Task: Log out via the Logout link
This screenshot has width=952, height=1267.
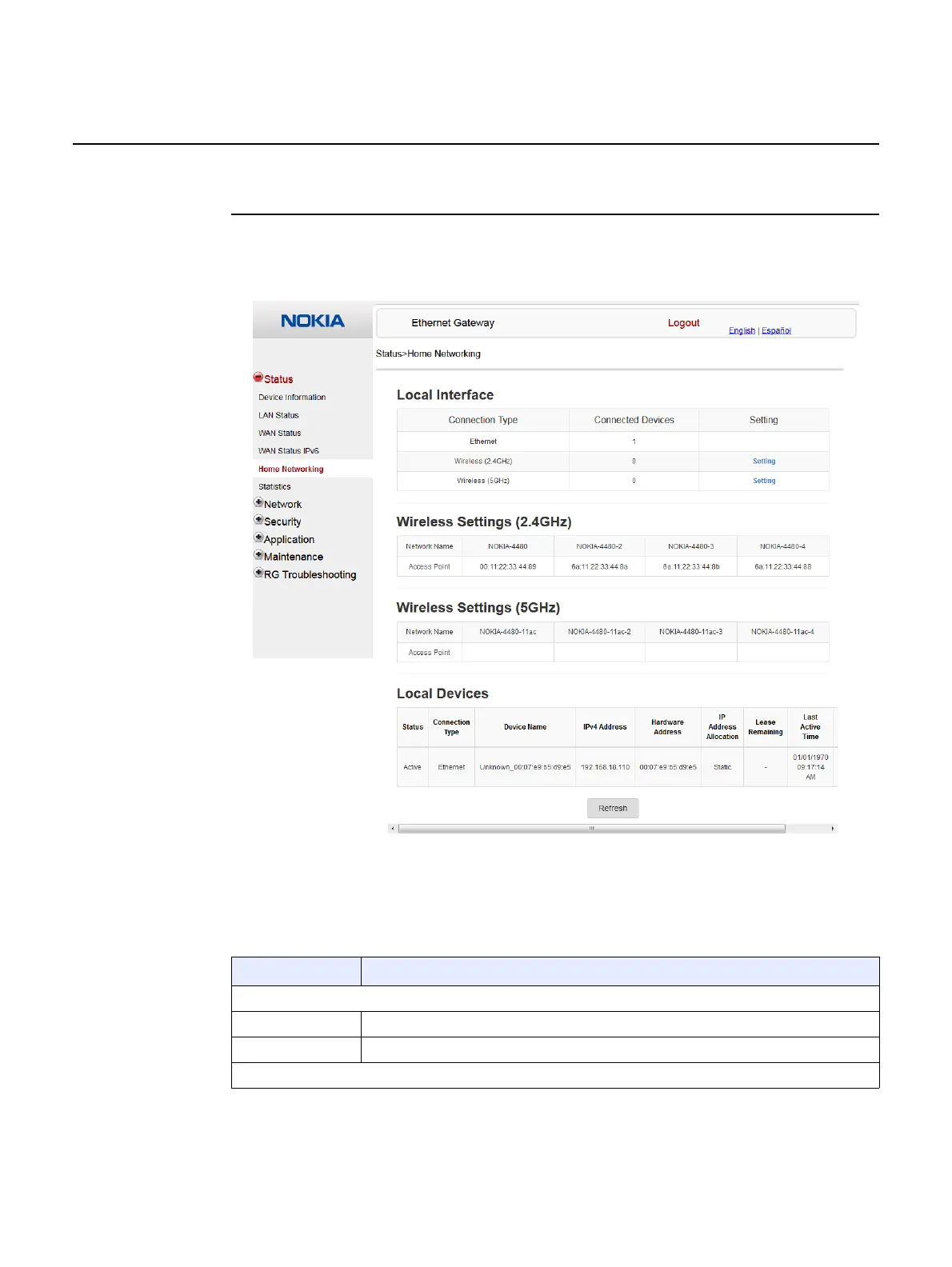Action: pos(684,323)
